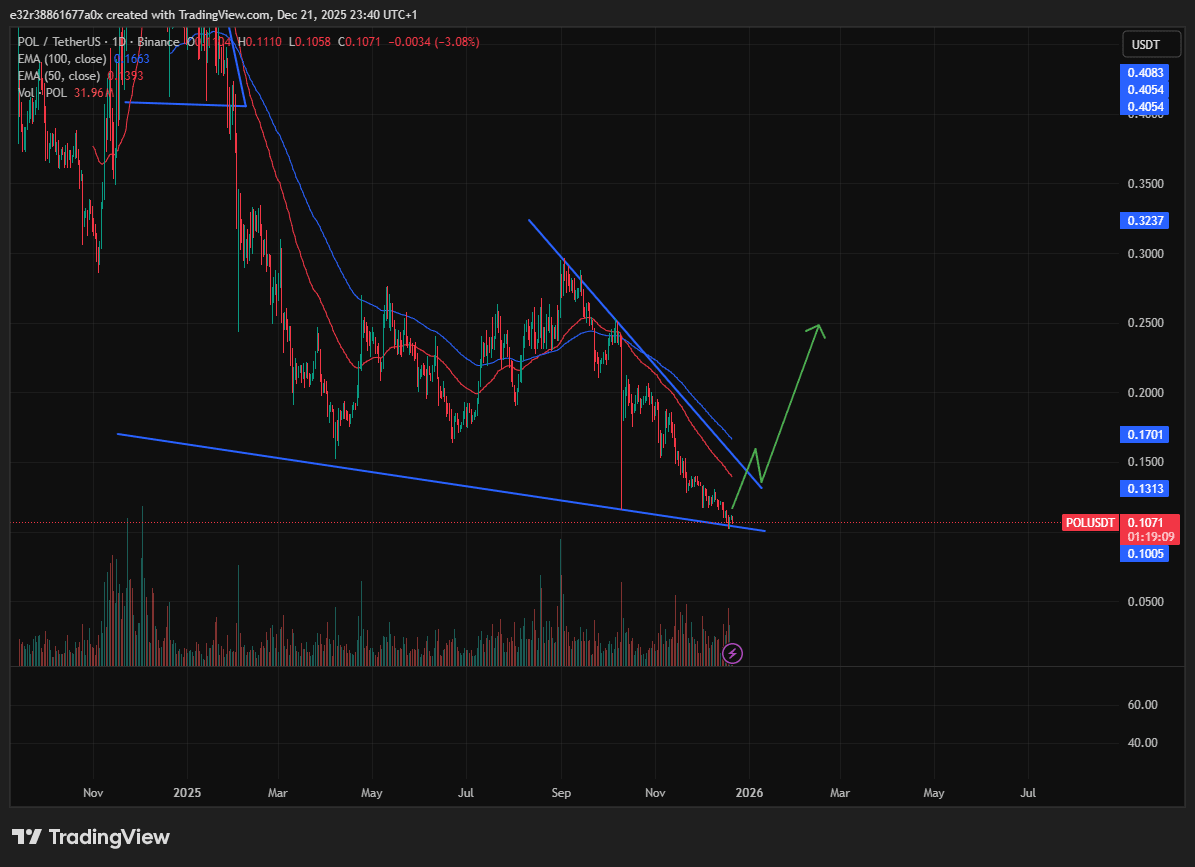Click the TradingView logo at the bottom
Viewport: 1195px width, 867px height.
pyautogui.click(x=91, y=837)
